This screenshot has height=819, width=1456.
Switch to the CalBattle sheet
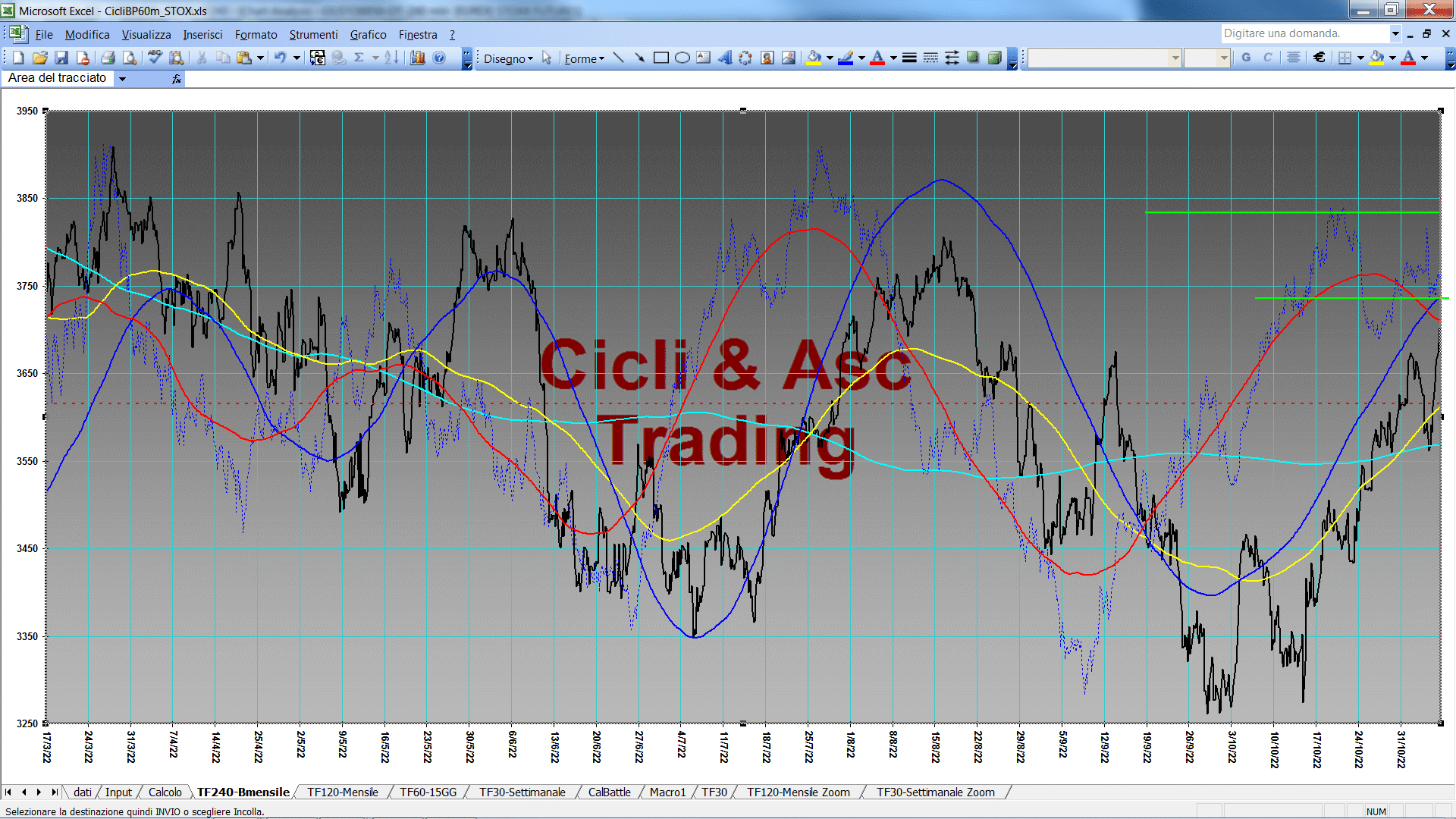pos(609,792)
